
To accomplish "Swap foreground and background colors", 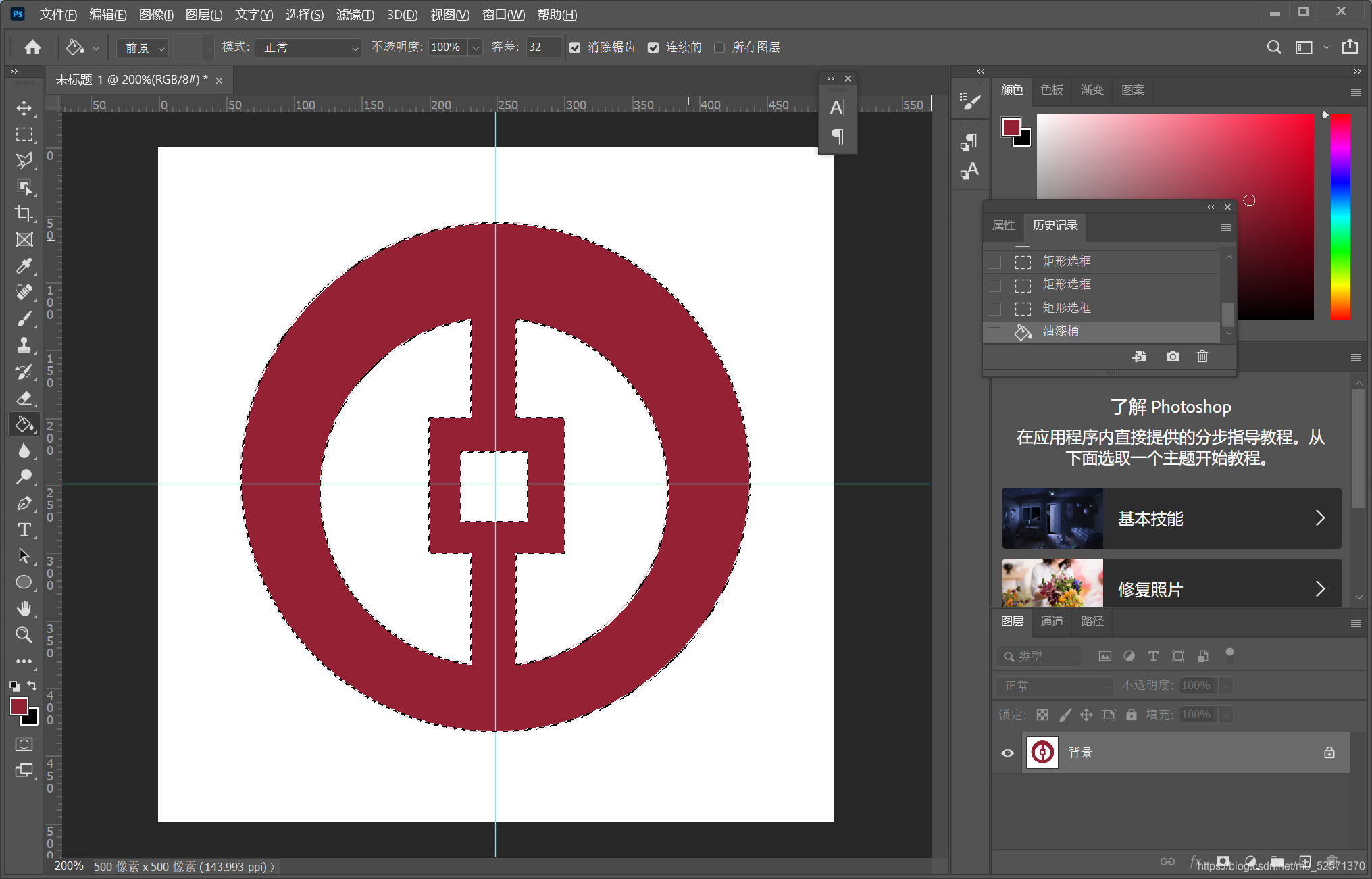I will click(32, 685).
